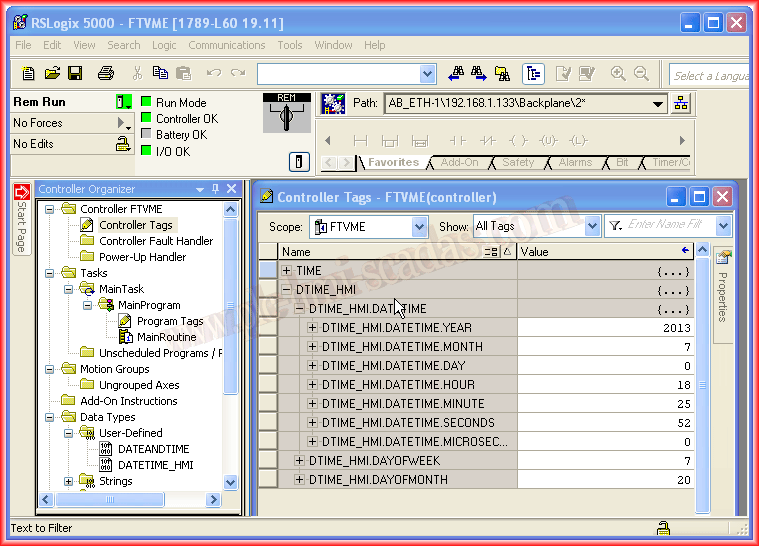Screen dimensions: 759x546
Task: Pin the Controller Organizer panel
Action: 214,189
